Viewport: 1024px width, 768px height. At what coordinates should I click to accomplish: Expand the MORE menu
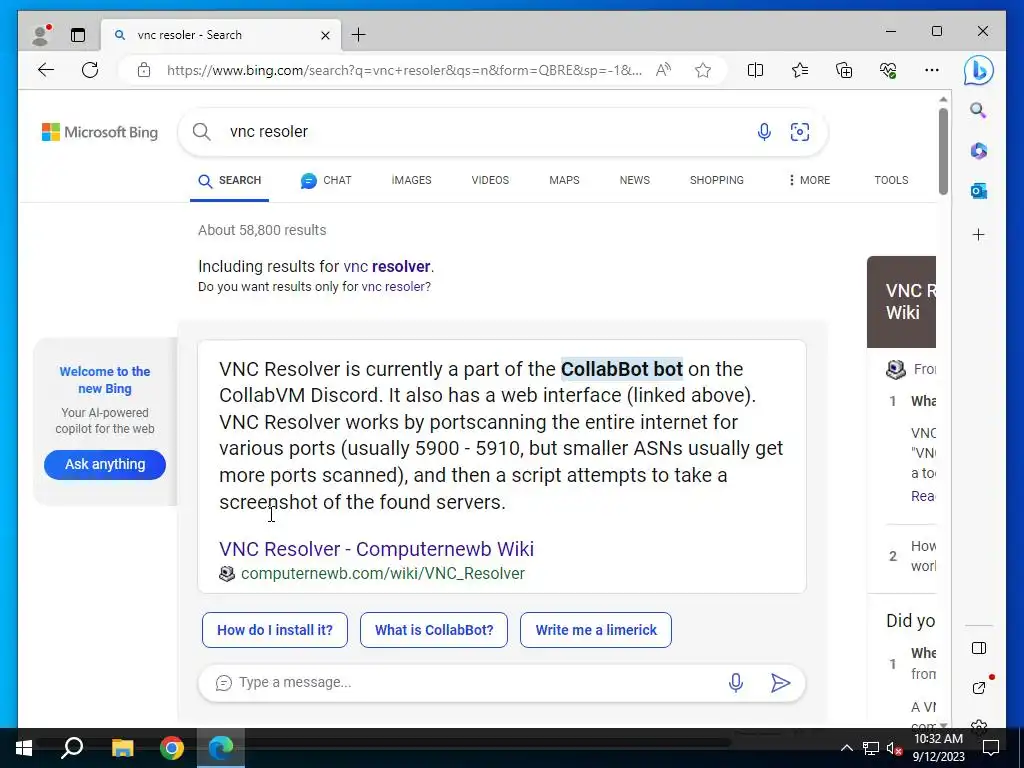pyautogui.click(x=809, y=180)
